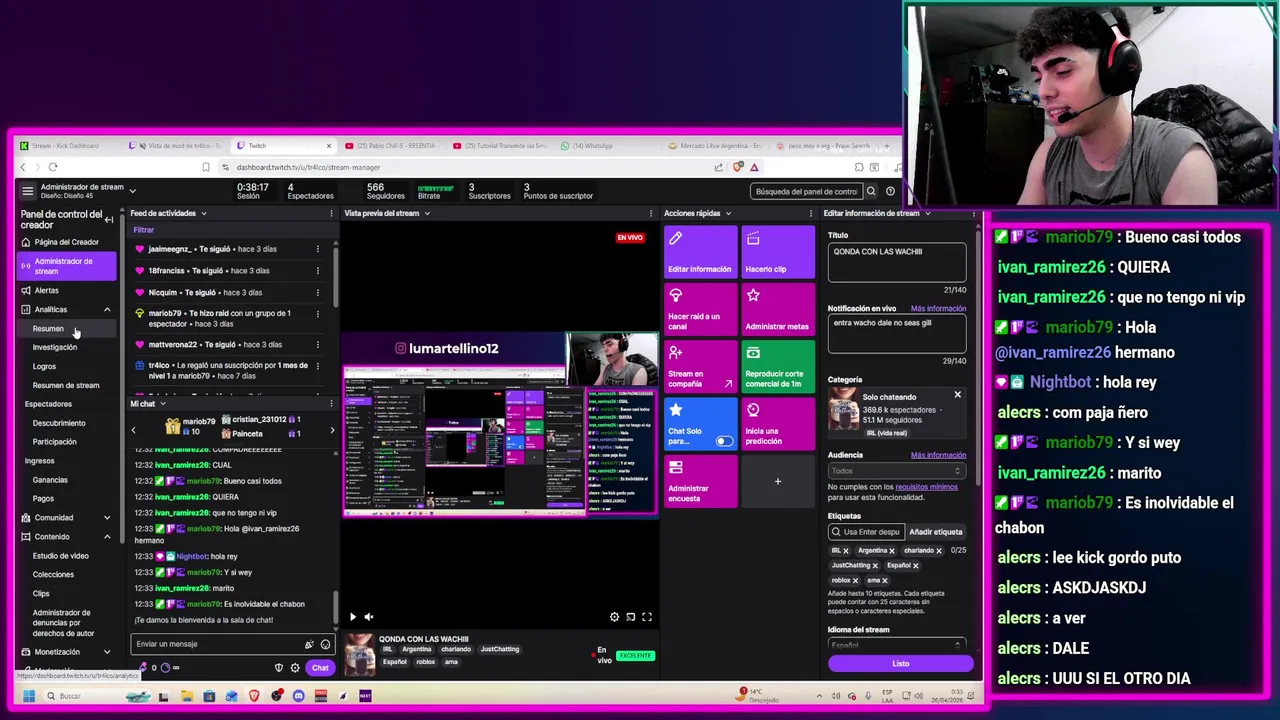Click the Alertas megaphone icon

coord(26,290)
